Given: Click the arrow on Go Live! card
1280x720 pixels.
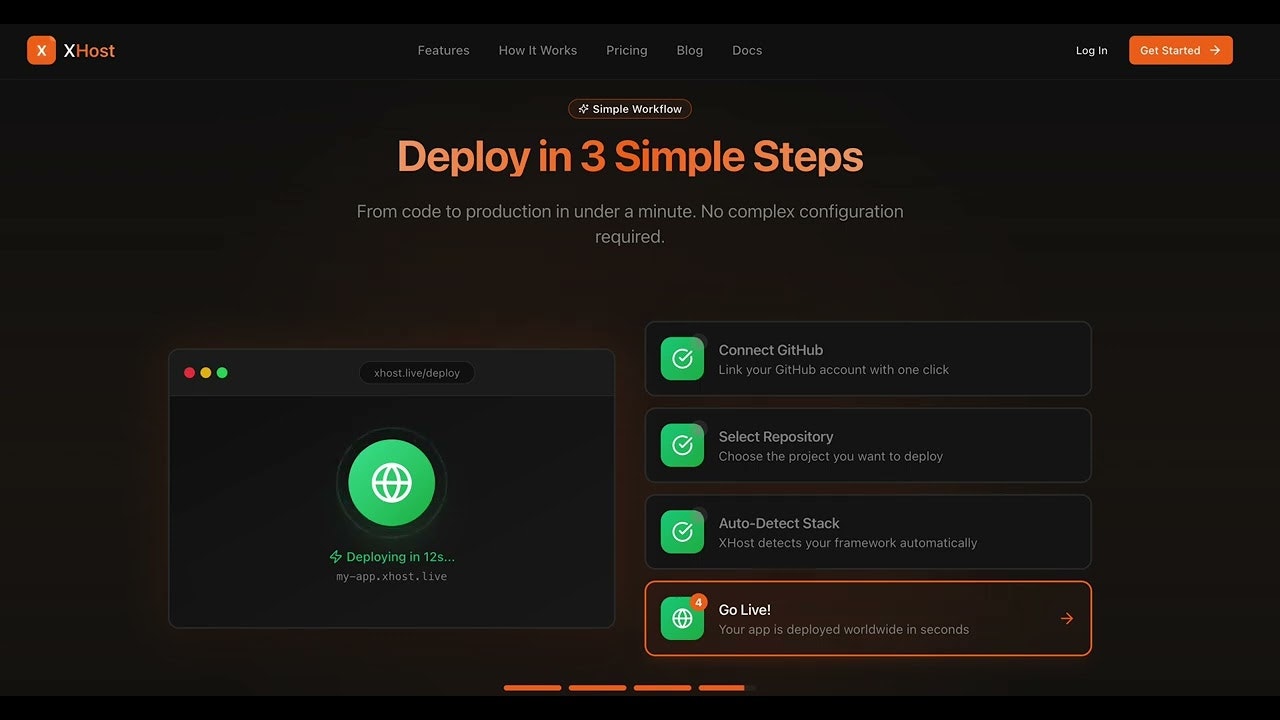Looking at the screenshot, I should (x=1067, y=618).
